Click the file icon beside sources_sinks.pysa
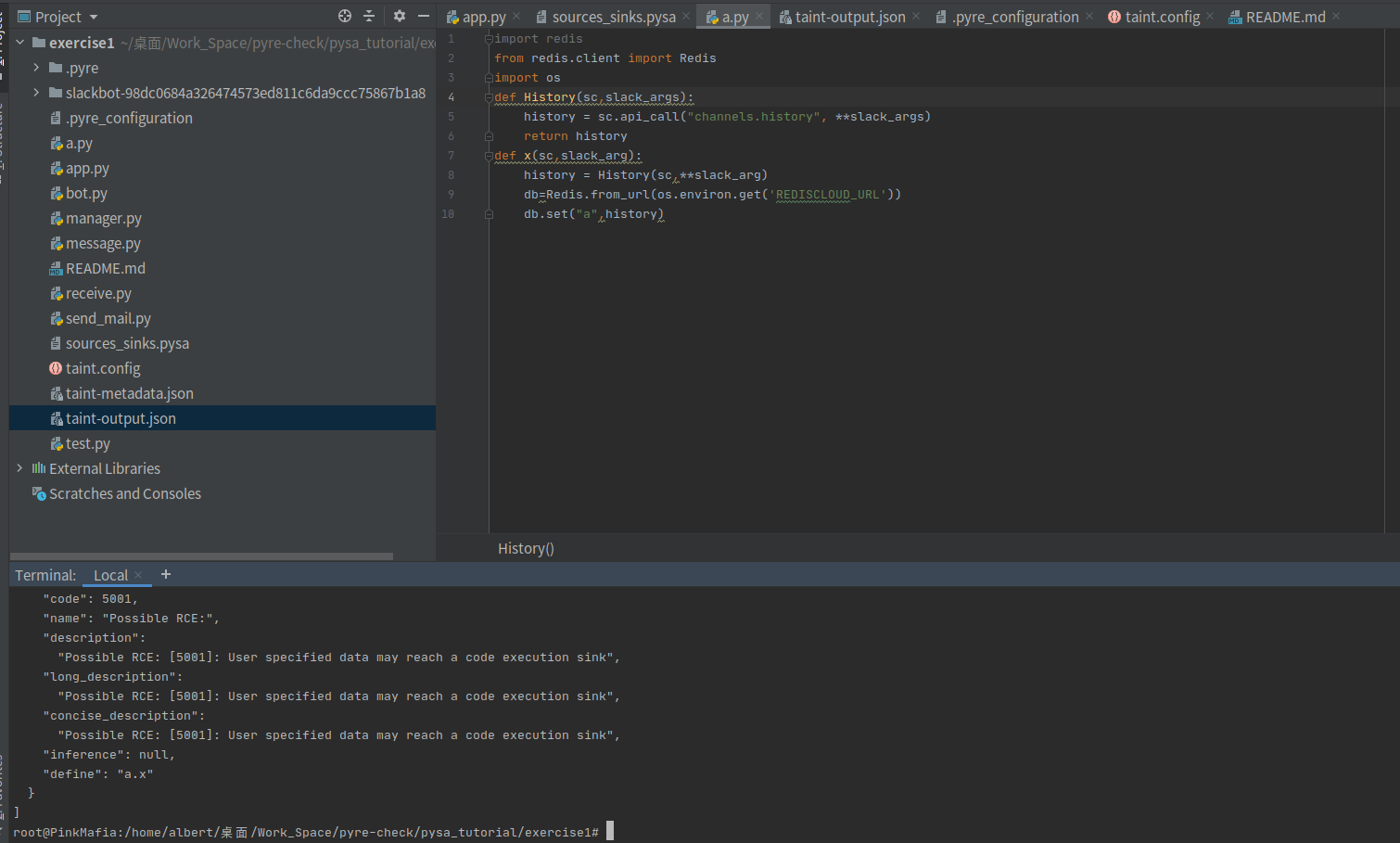 click(x=55, y=343)
